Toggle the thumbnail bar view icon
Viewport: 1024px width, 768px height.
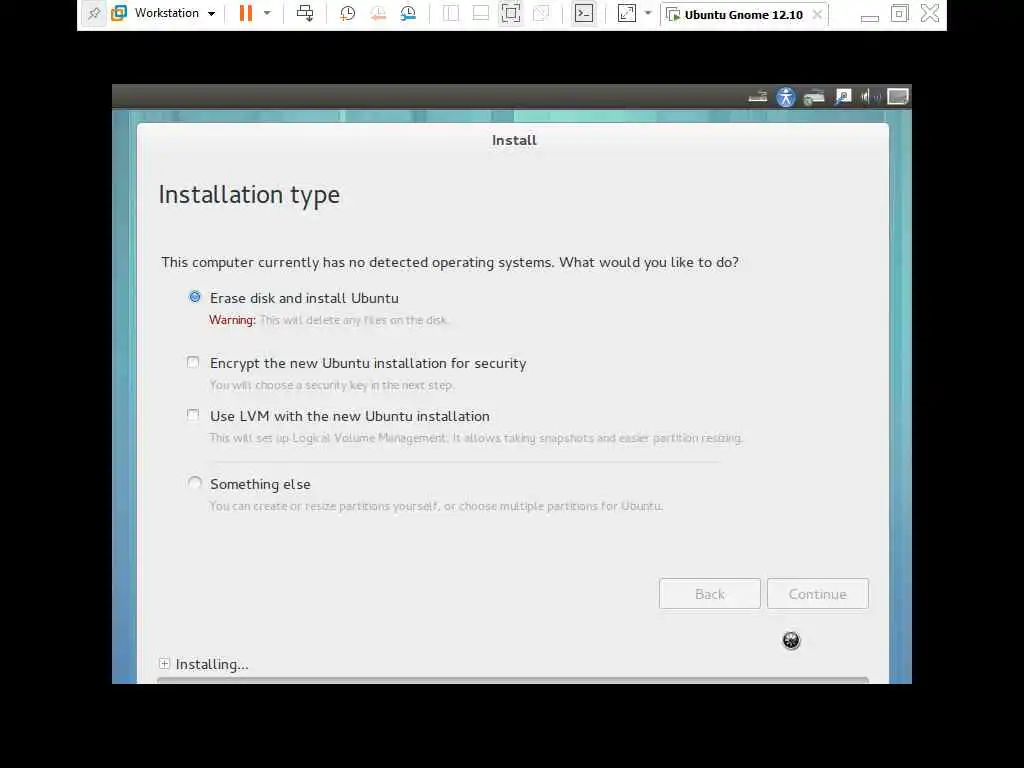(x=481, y=13)
